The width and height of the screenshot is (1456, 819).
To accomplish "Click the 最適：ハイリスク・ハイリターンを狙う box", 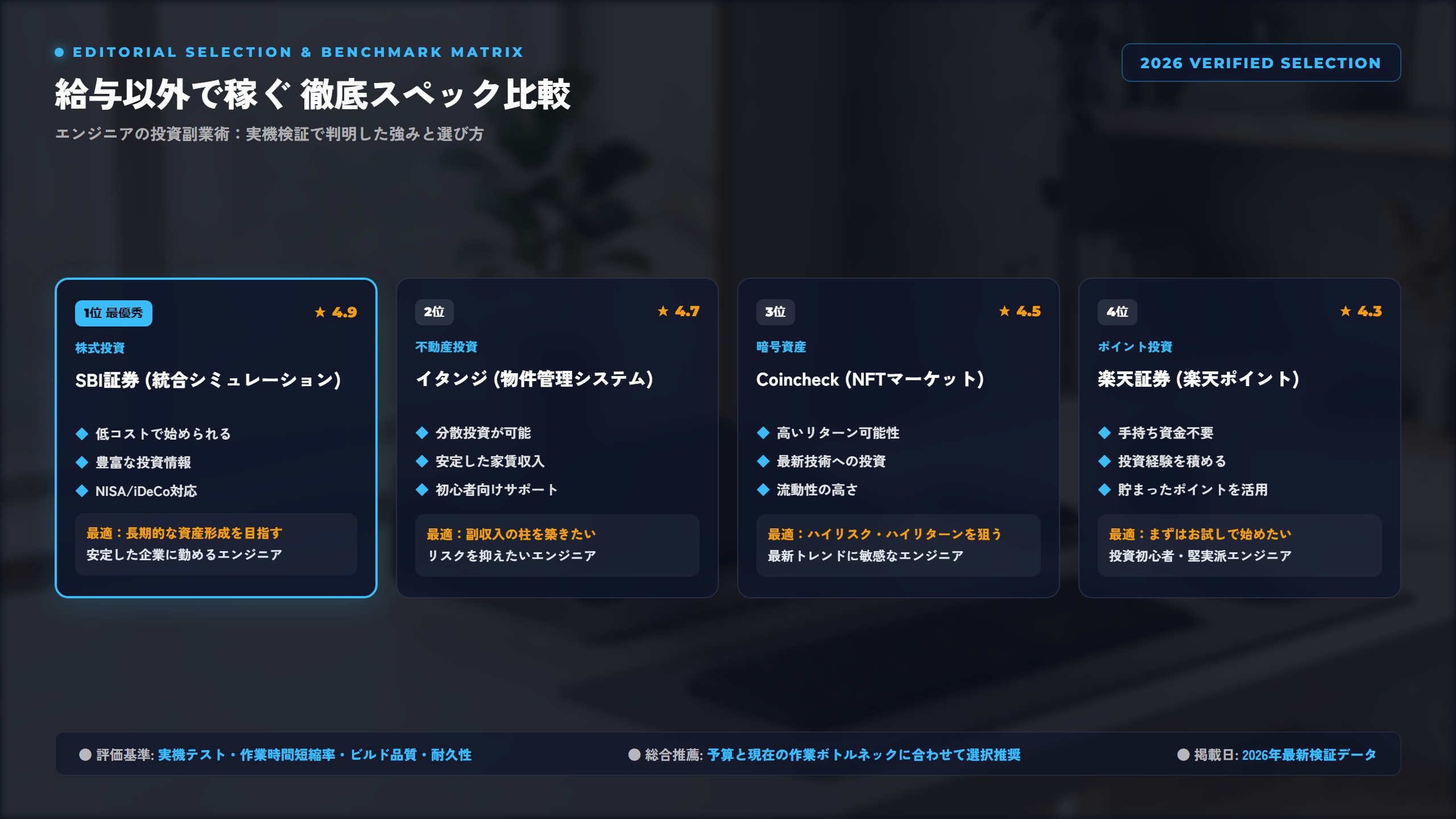I will coord(899,545).
